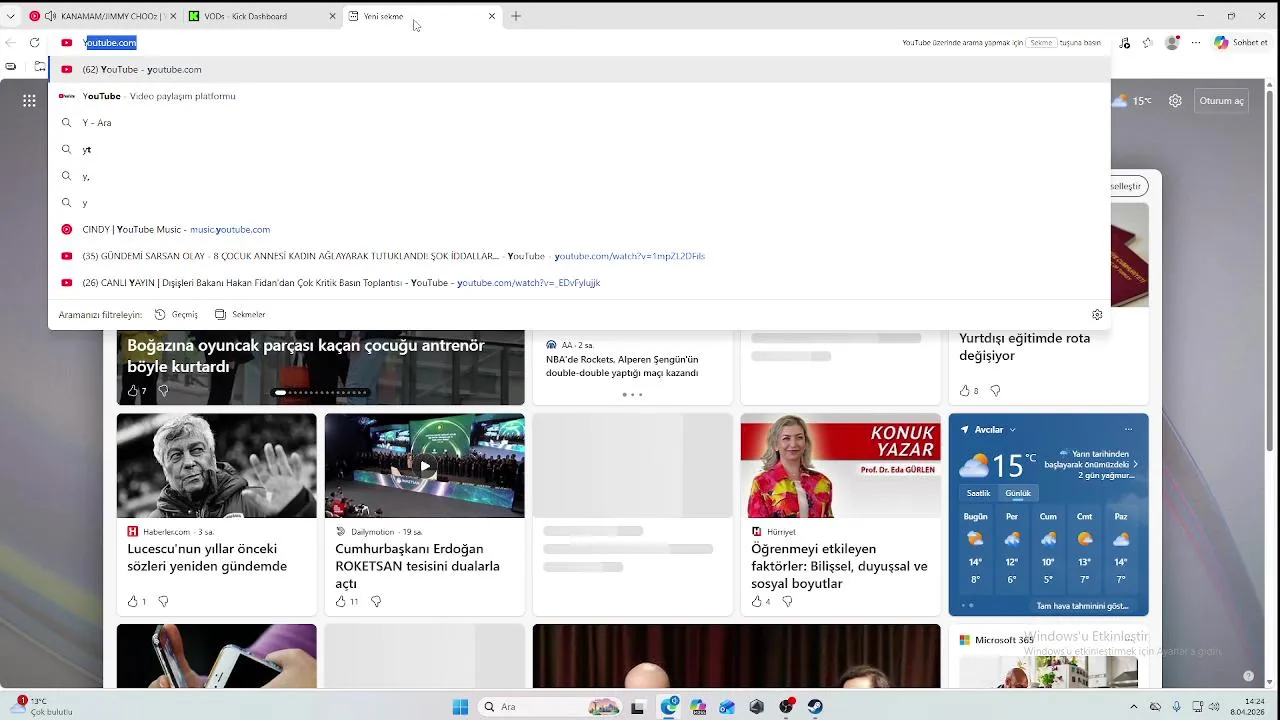Open CINDY | YouTube Music suggestion

click(x=579, y=229)
